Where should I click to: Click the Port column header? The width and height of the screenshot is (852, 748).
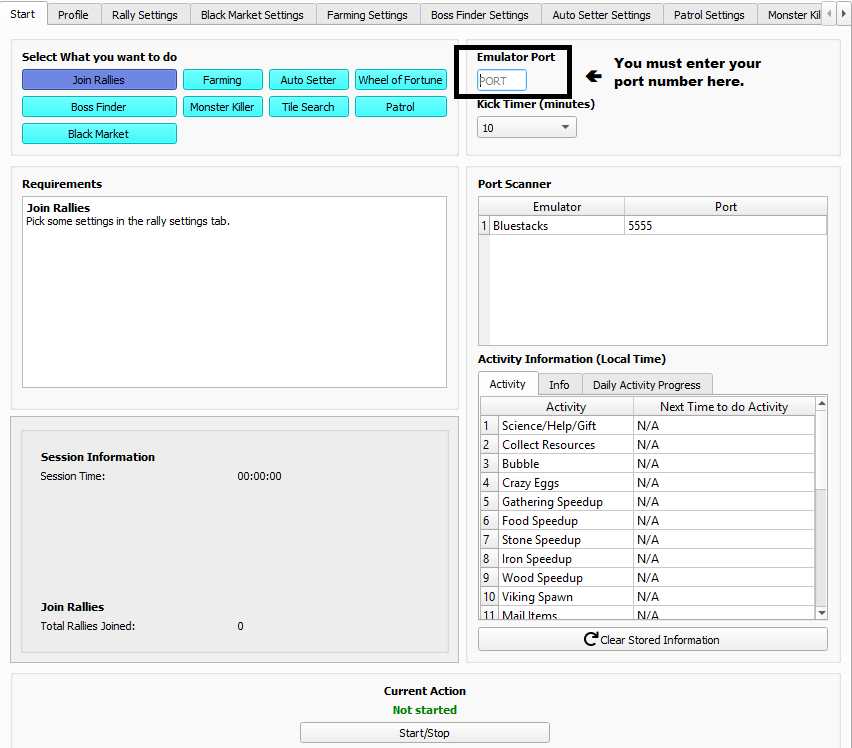(725, 206)
